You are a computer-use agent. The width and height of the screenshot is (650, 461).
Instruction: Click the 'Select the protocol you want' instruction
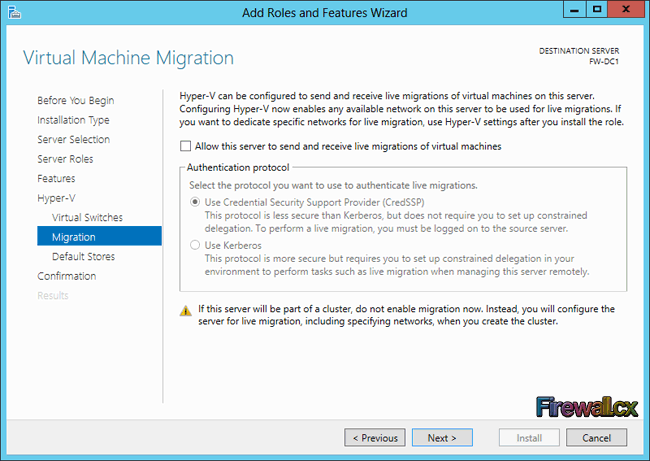(333, 185)
